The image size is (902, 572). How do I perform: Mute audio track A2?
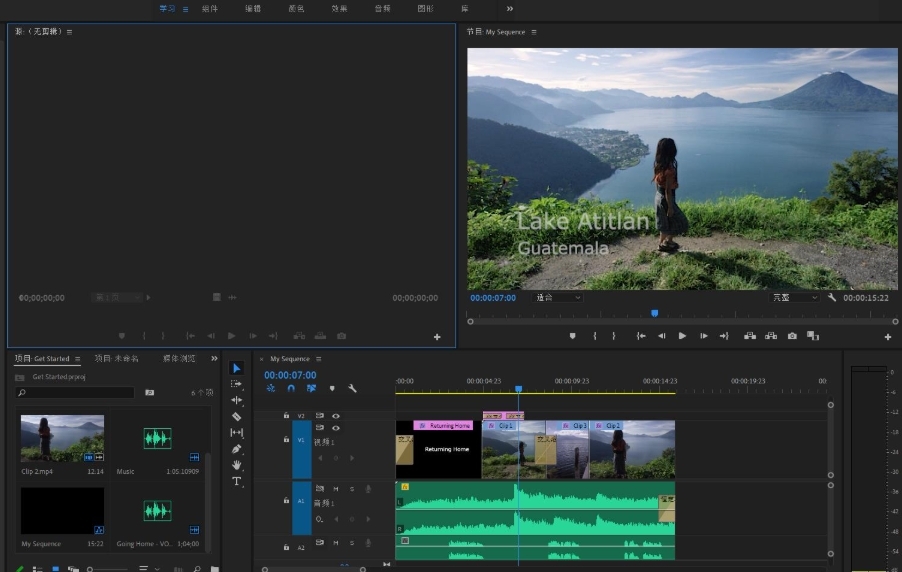tap(335, 543)
